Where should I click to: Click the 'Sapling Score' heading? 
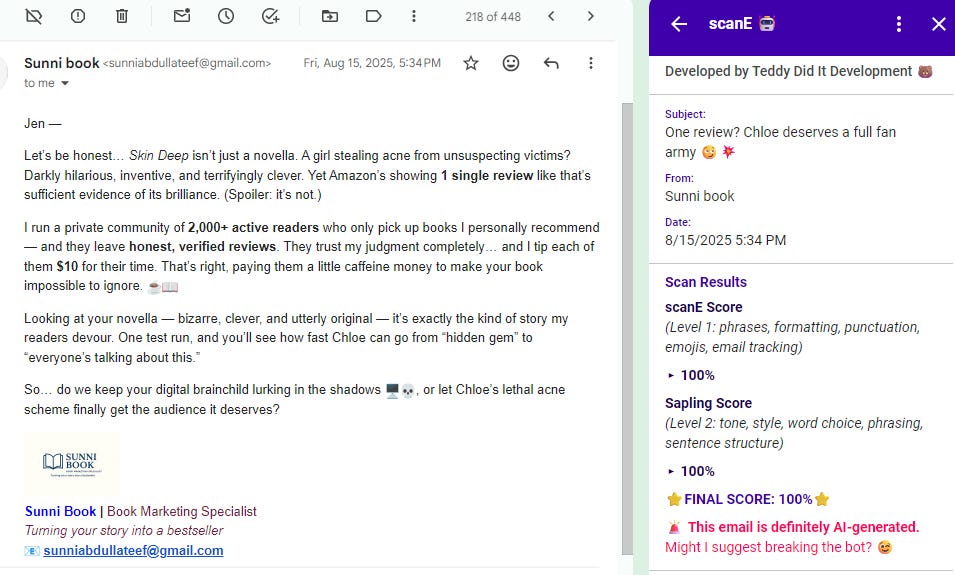coord(708,403)
